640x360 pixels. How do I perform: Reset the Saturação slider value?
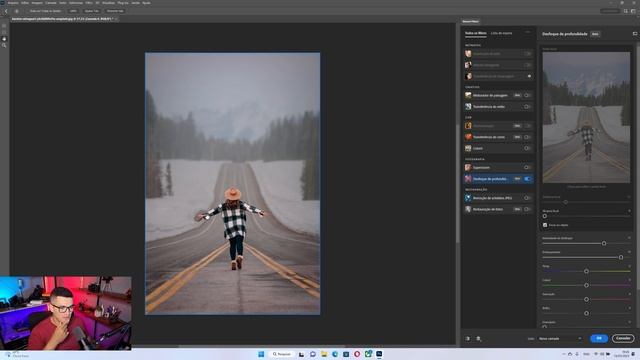(629, 294)
